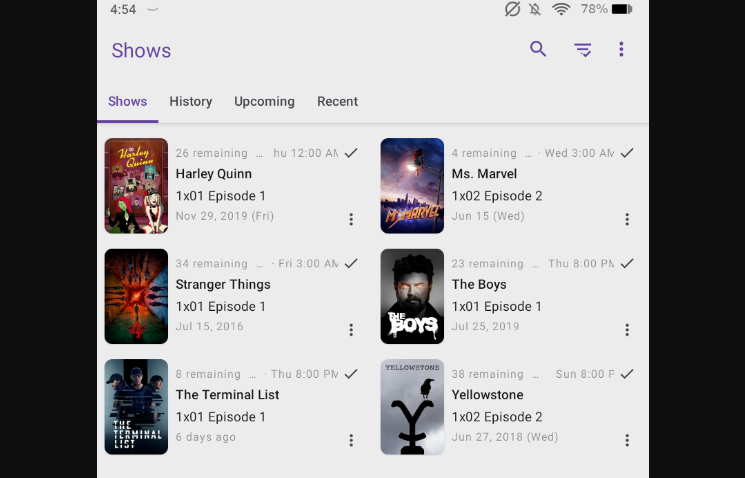This screenshot has height=478, width=745.
Task: Switch to the Recent tab
Action: pos(337,102)
